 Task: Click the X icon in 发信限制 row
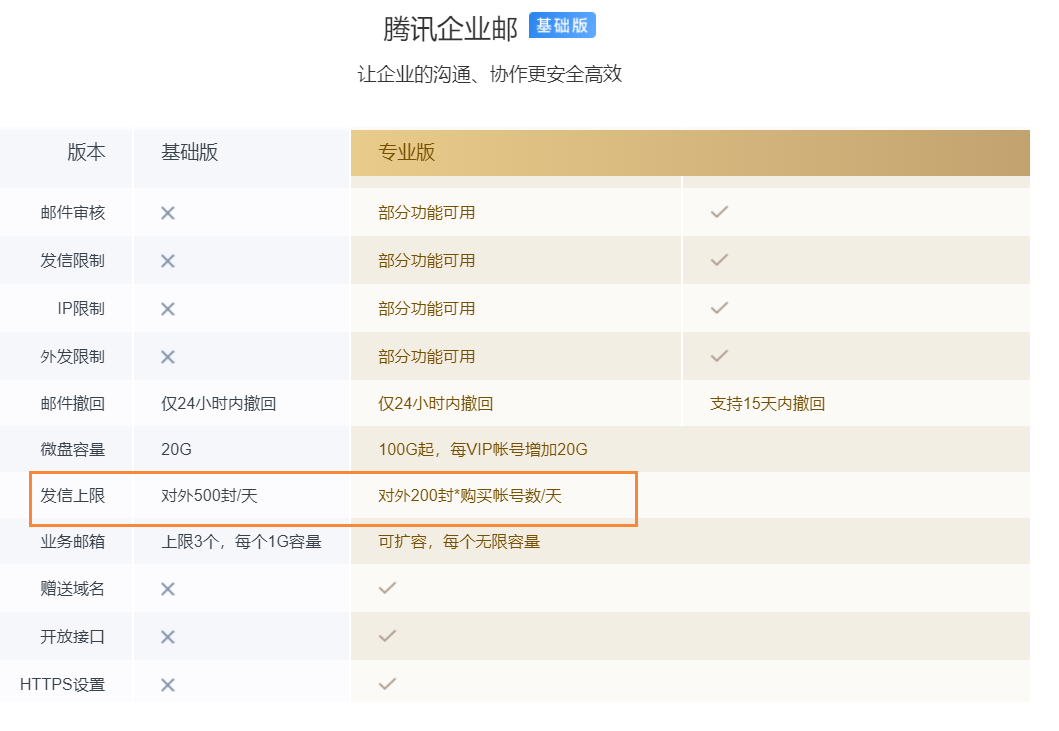(168, 261)
